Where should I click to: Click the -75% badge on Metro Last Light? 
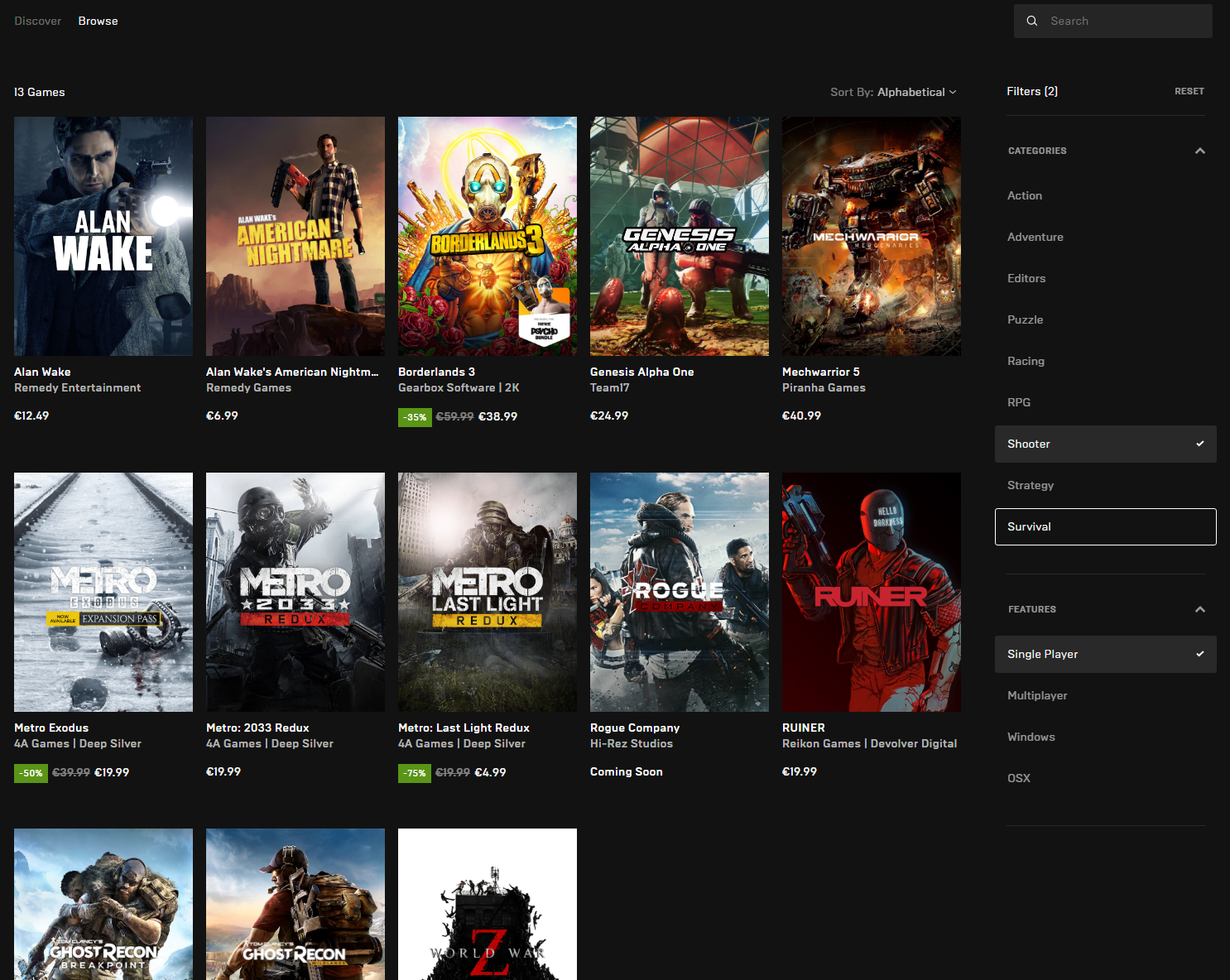pyautogui.click(x=415, y=773)
